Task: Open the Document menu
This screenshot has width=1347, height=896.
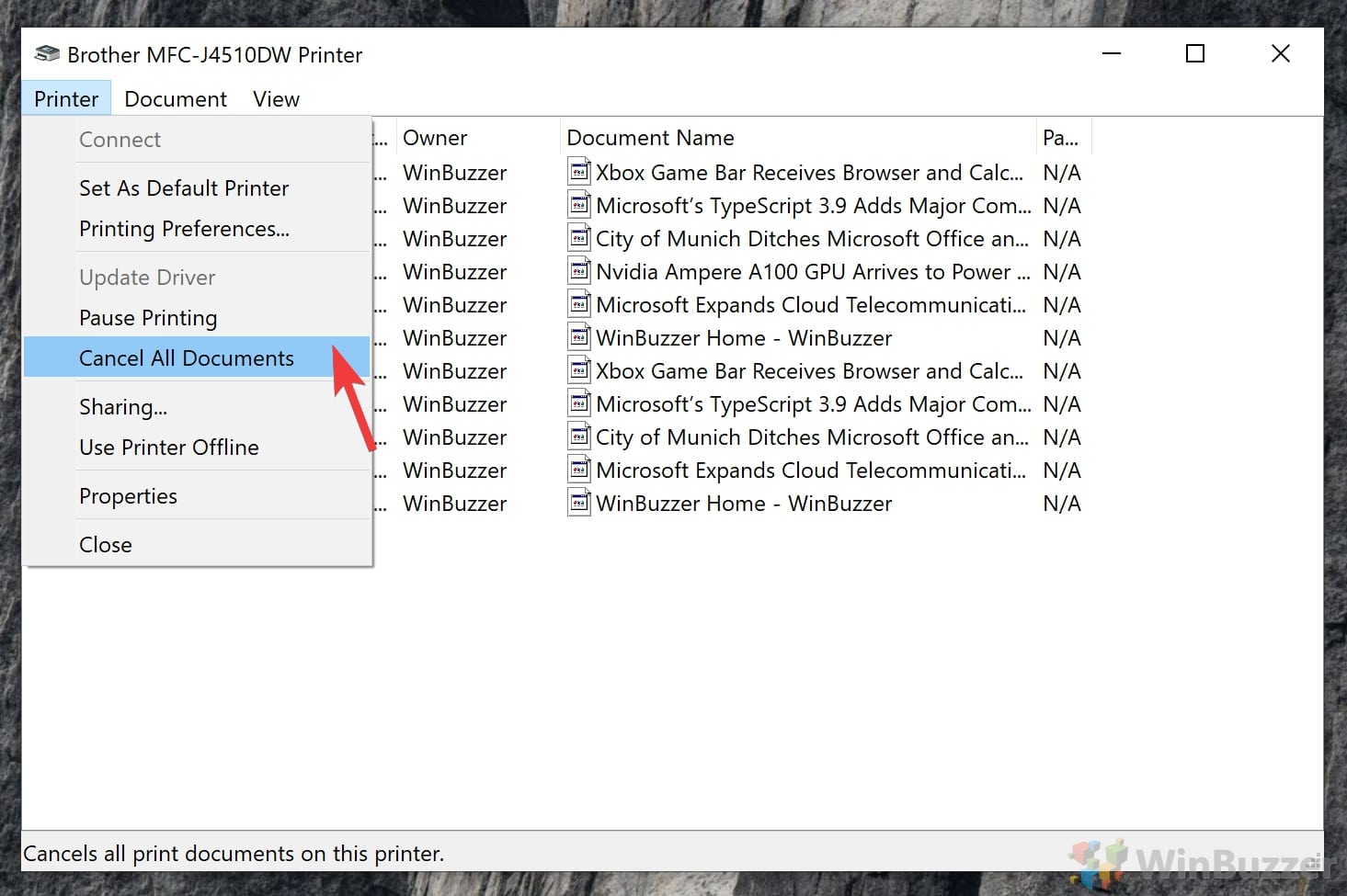Action: (176, 98)
